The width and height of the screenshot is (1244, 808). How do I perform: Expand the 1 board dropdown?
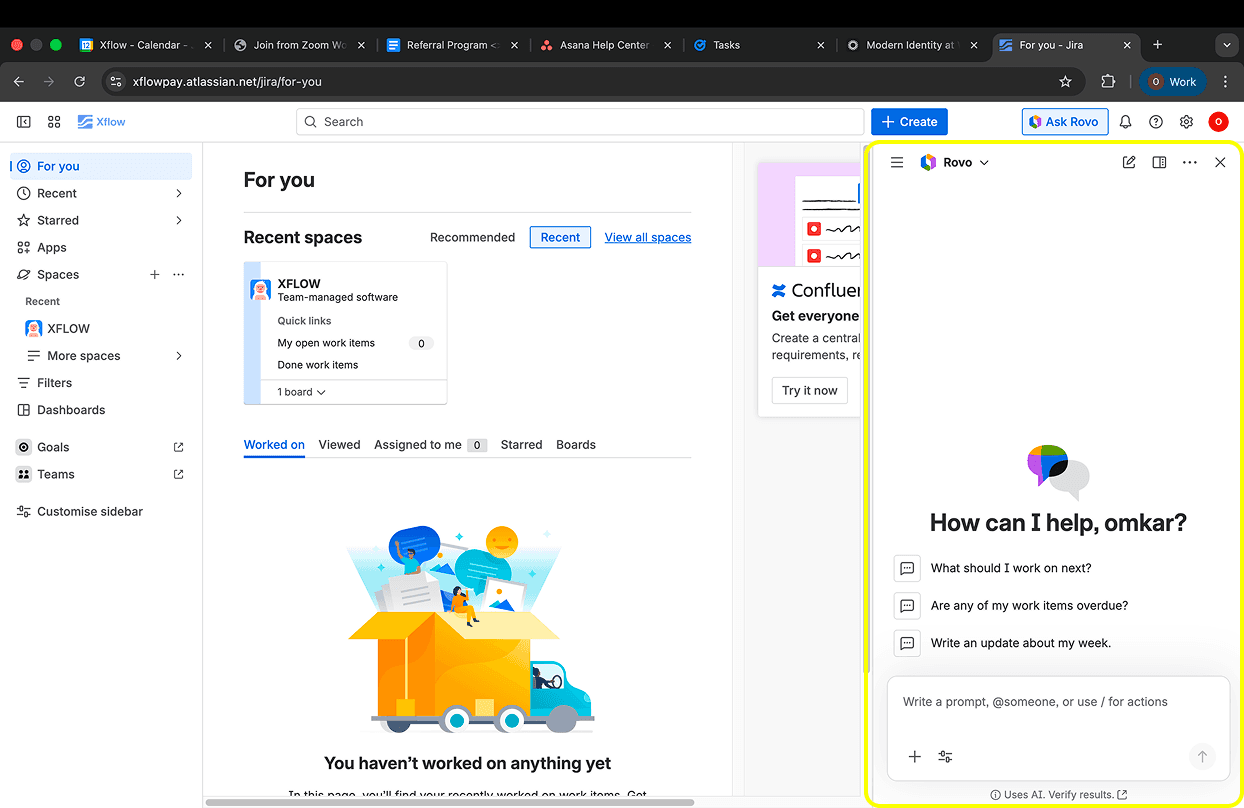(302, 392)
